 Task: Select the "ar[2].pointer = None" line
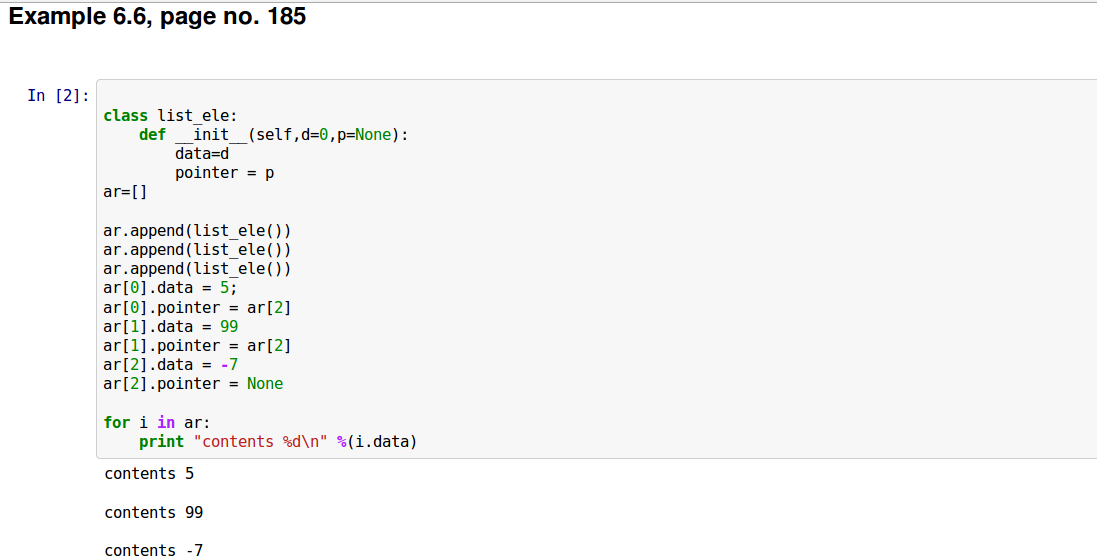193,384
